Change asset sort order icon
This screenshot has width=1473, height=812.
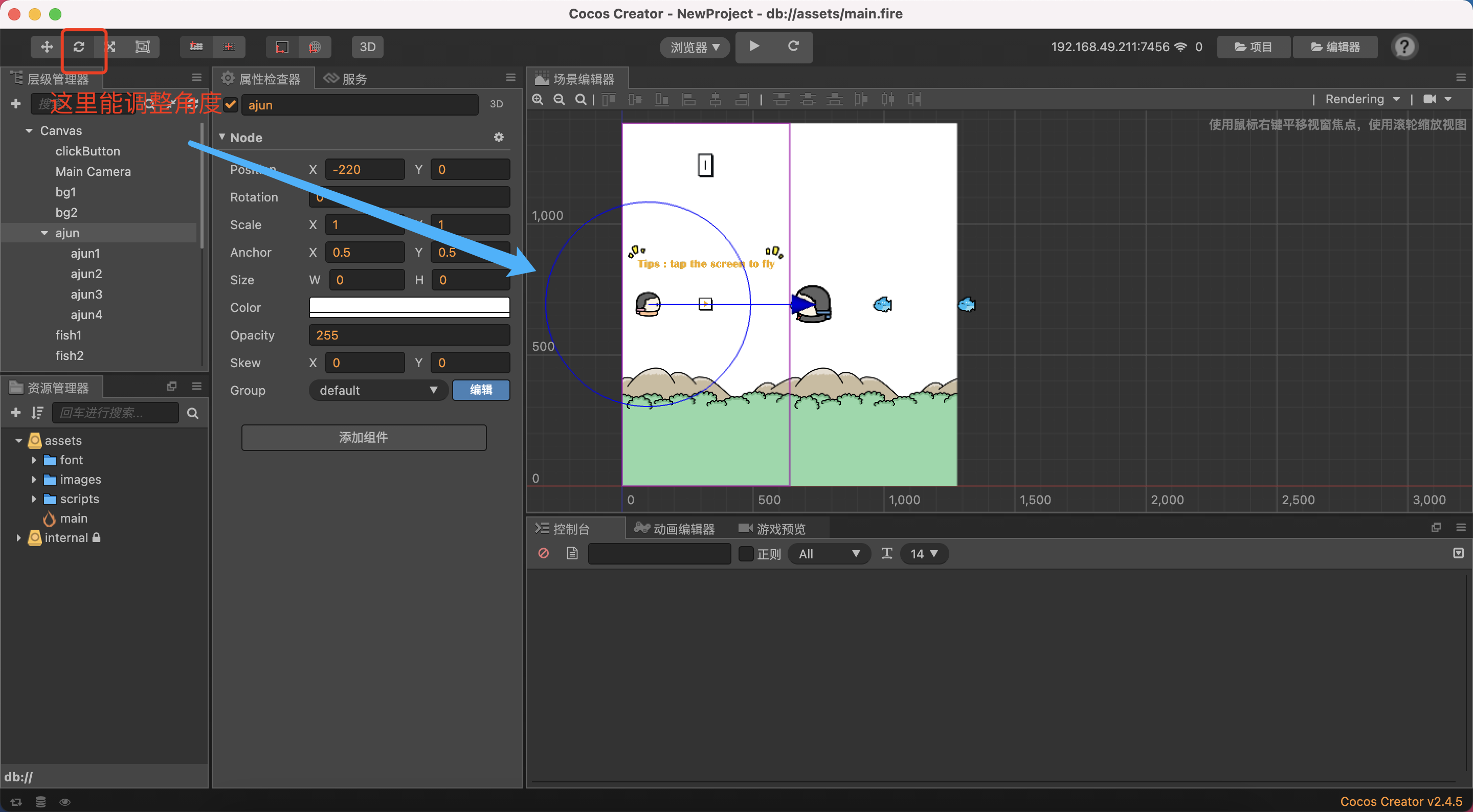pyautogui.click(x=38, y=412)
